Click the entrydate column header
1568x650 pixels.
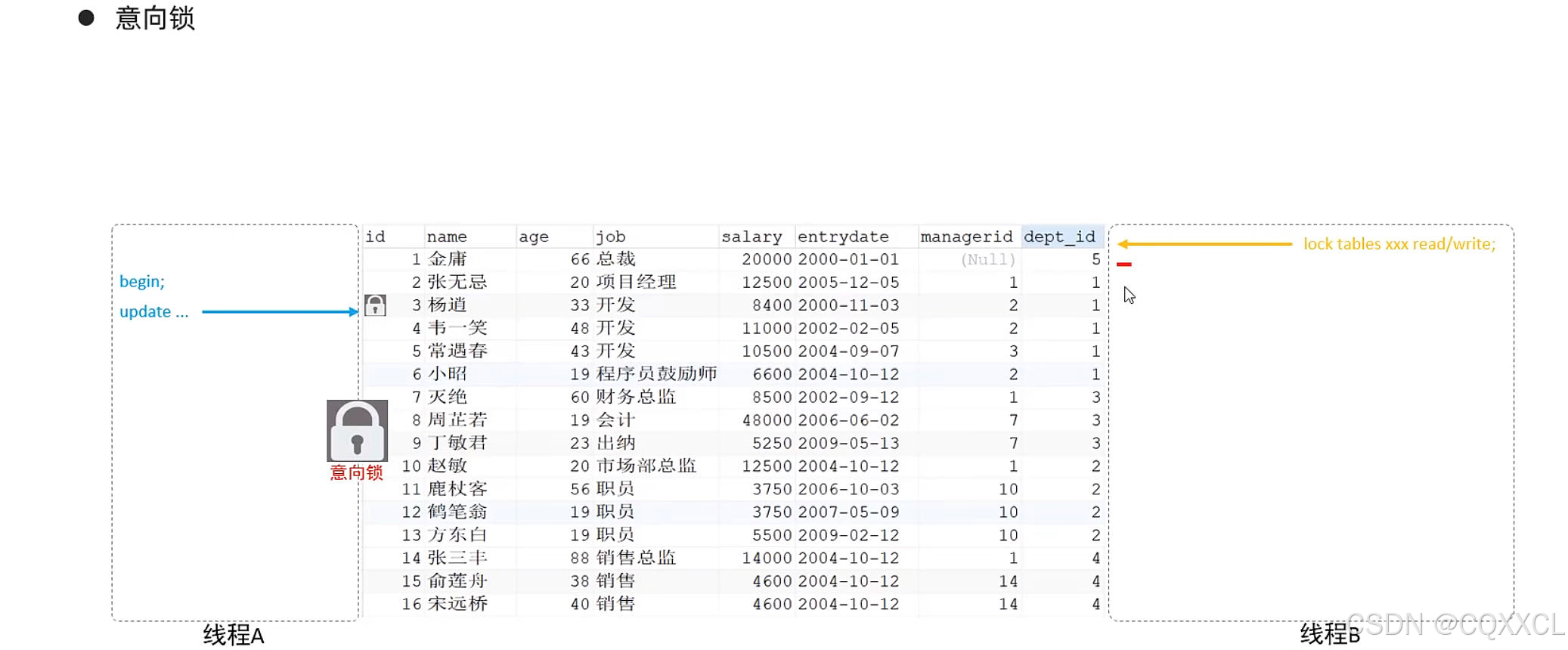coord(843,237)
